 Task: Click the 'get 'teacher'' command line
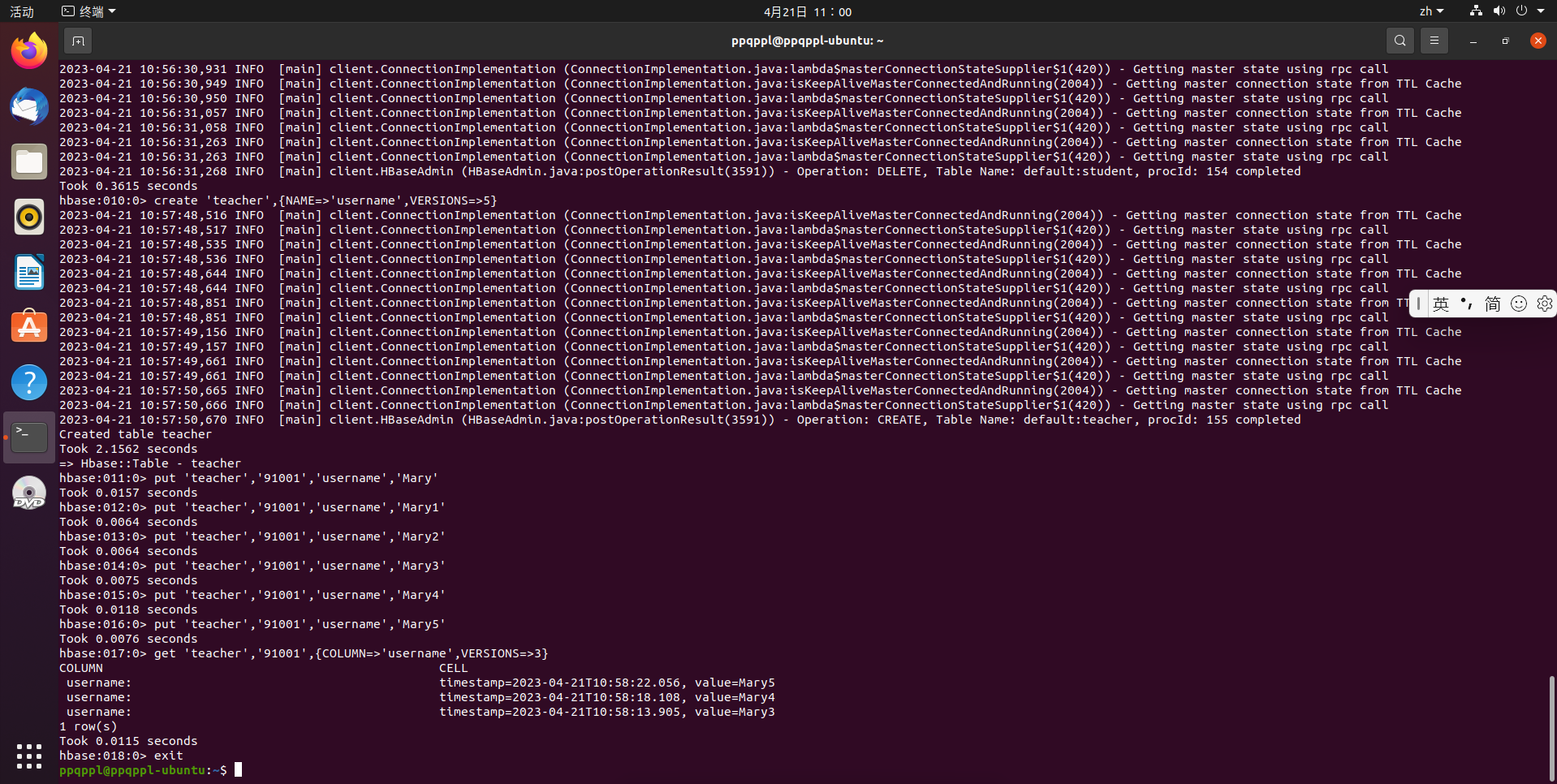click(304, 653)
